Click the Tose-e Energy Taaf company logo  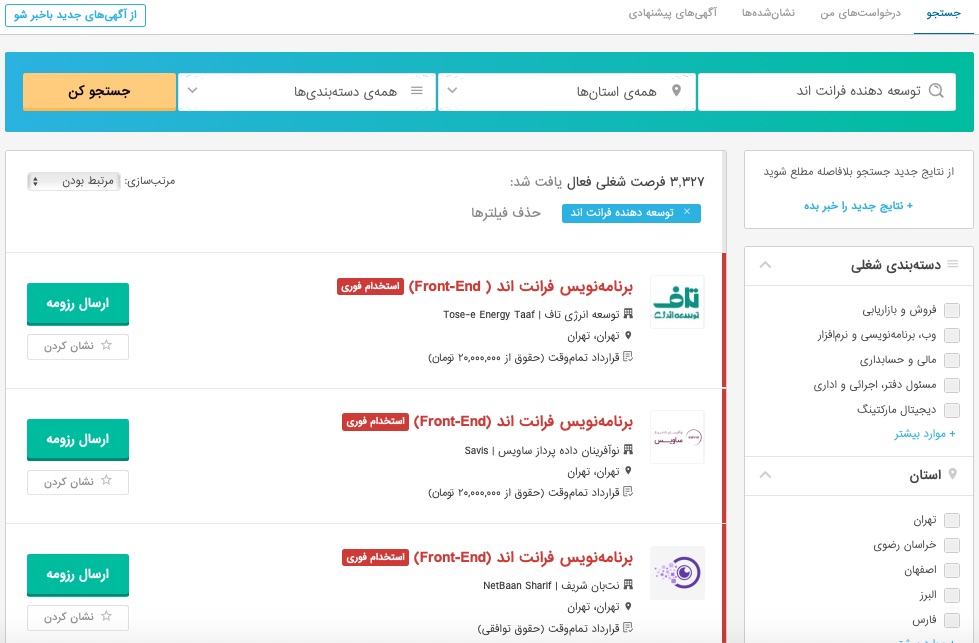(677, 302)
